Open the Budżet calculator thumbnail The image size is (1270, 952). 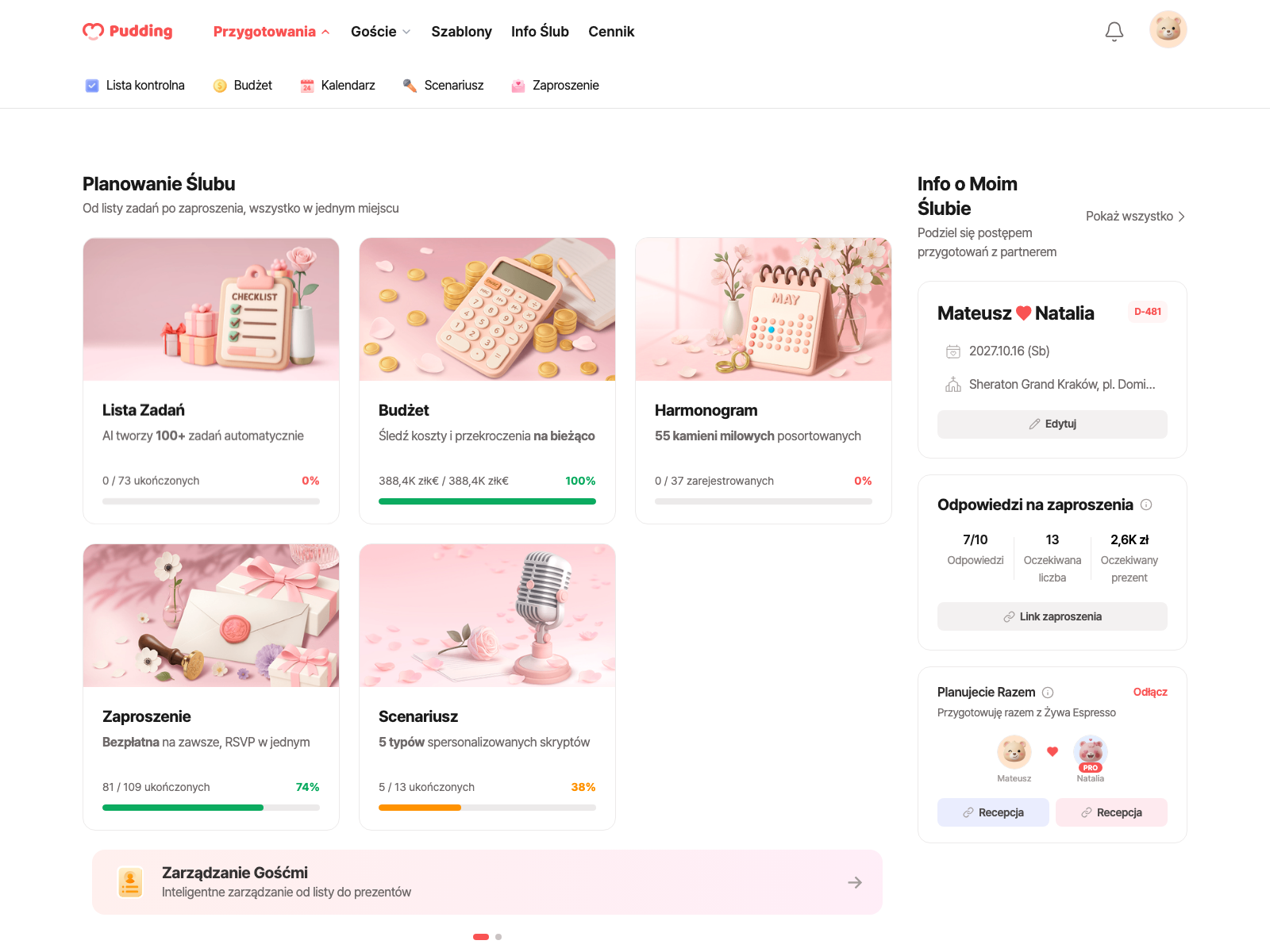click(487, 309)
